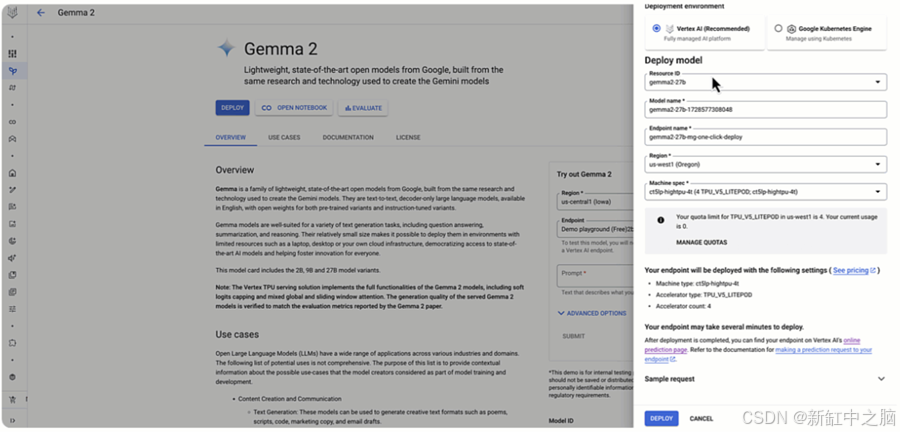This screenshot has width=900, height=433.
Task: Switch to the OVERVIEW tab
Action: click(231, 138)
